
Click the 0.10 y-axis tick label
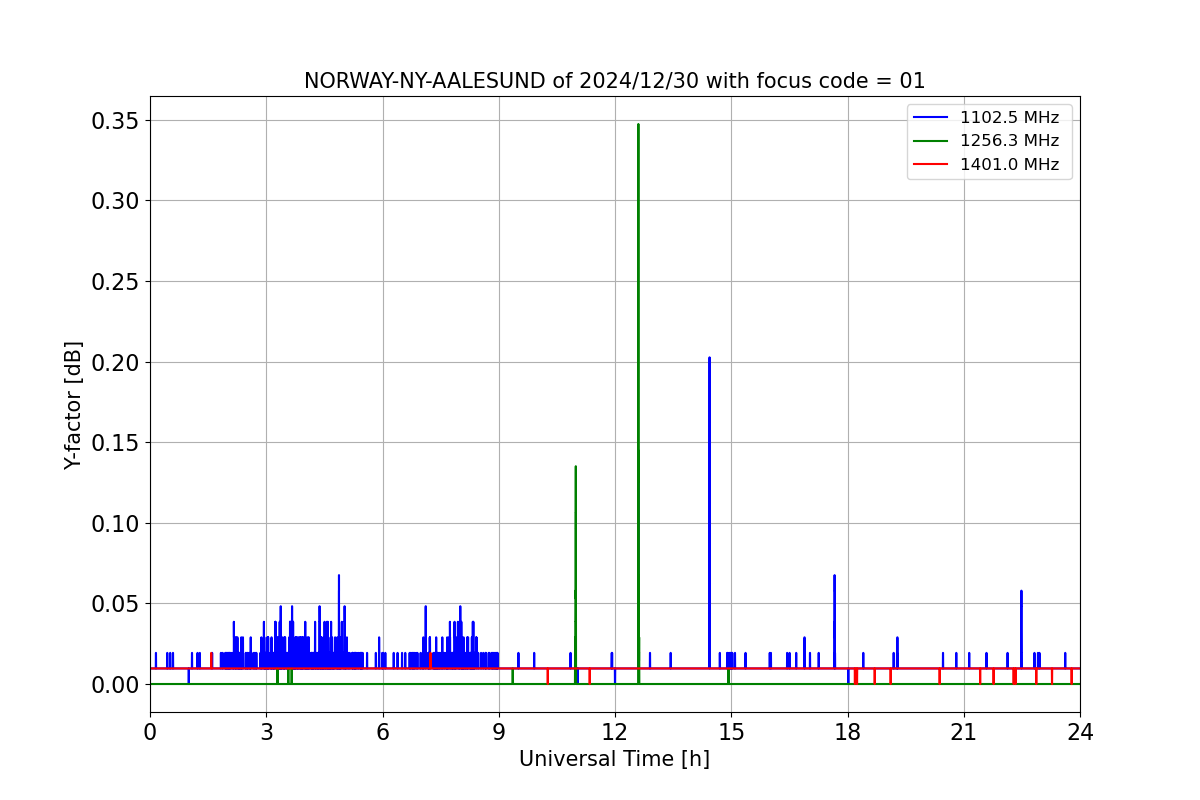(115, 524)
